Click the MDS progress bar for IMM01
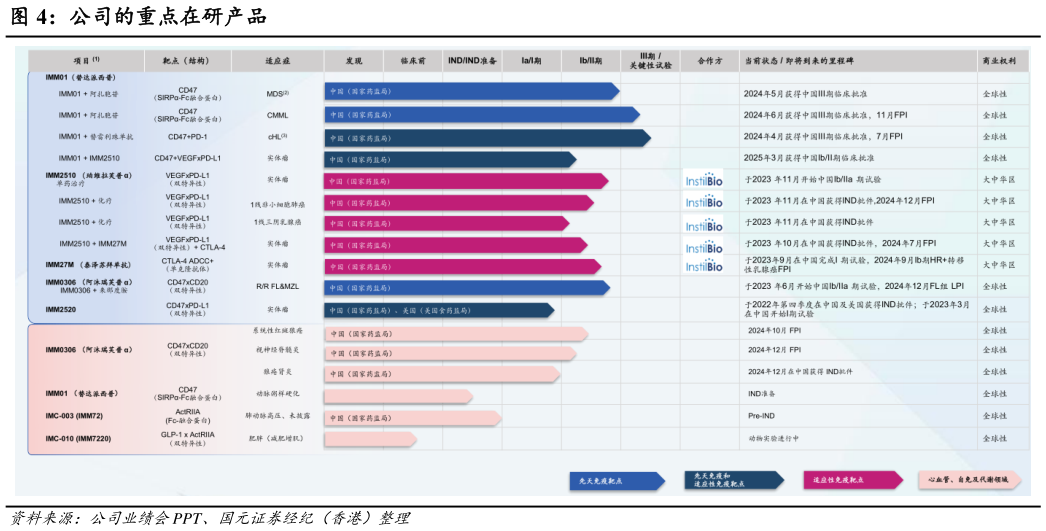Image resolution: width=1046 pixels, height=531 pixels. (470, 92)
